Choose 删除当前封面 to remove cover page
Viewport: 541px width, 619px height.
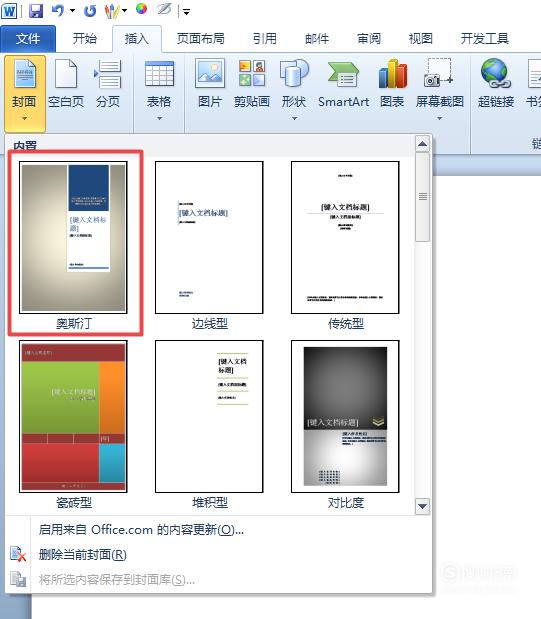[83, 555]
